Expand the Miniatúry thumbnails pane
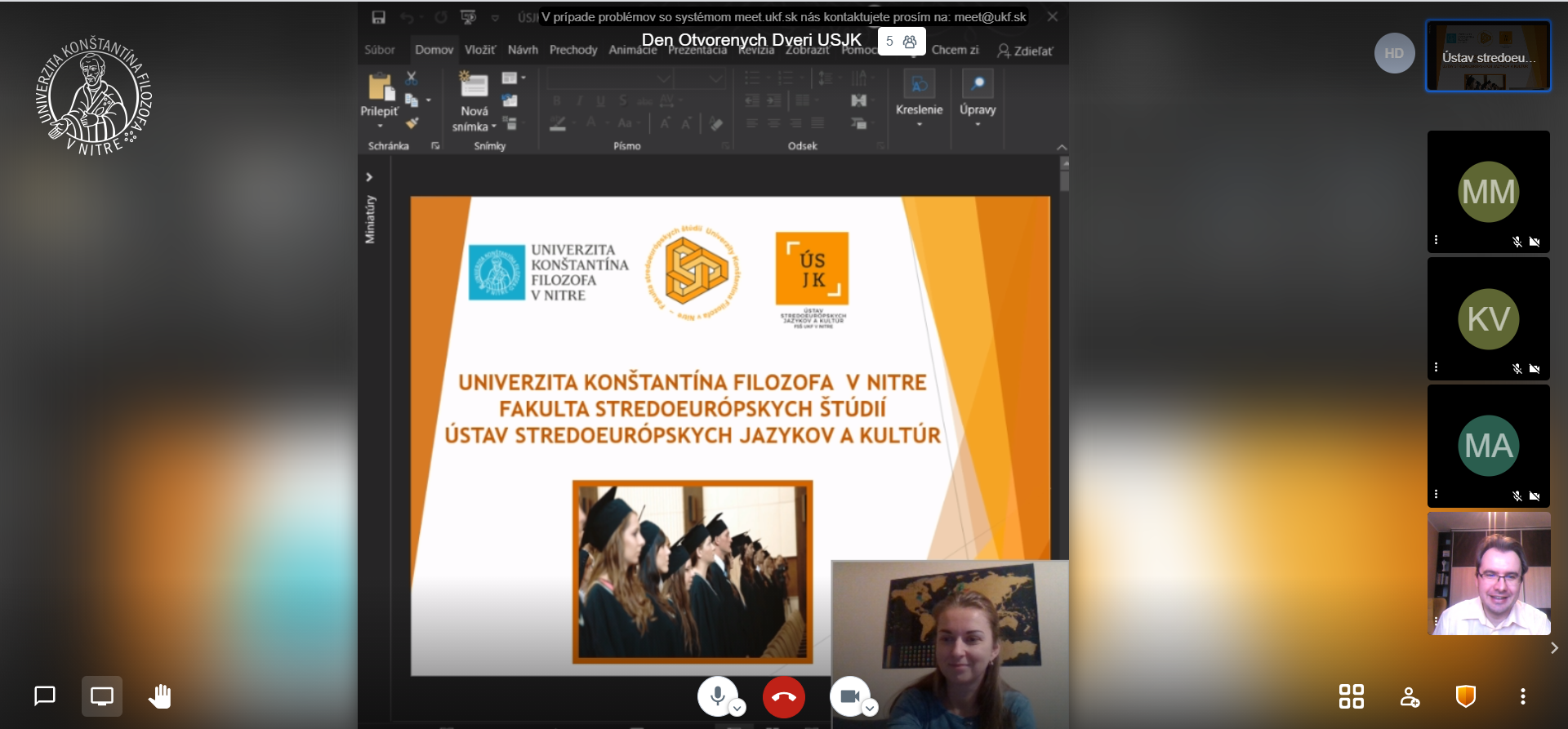1568x729 pixels. pyautogui.click(x=369, y=177)
